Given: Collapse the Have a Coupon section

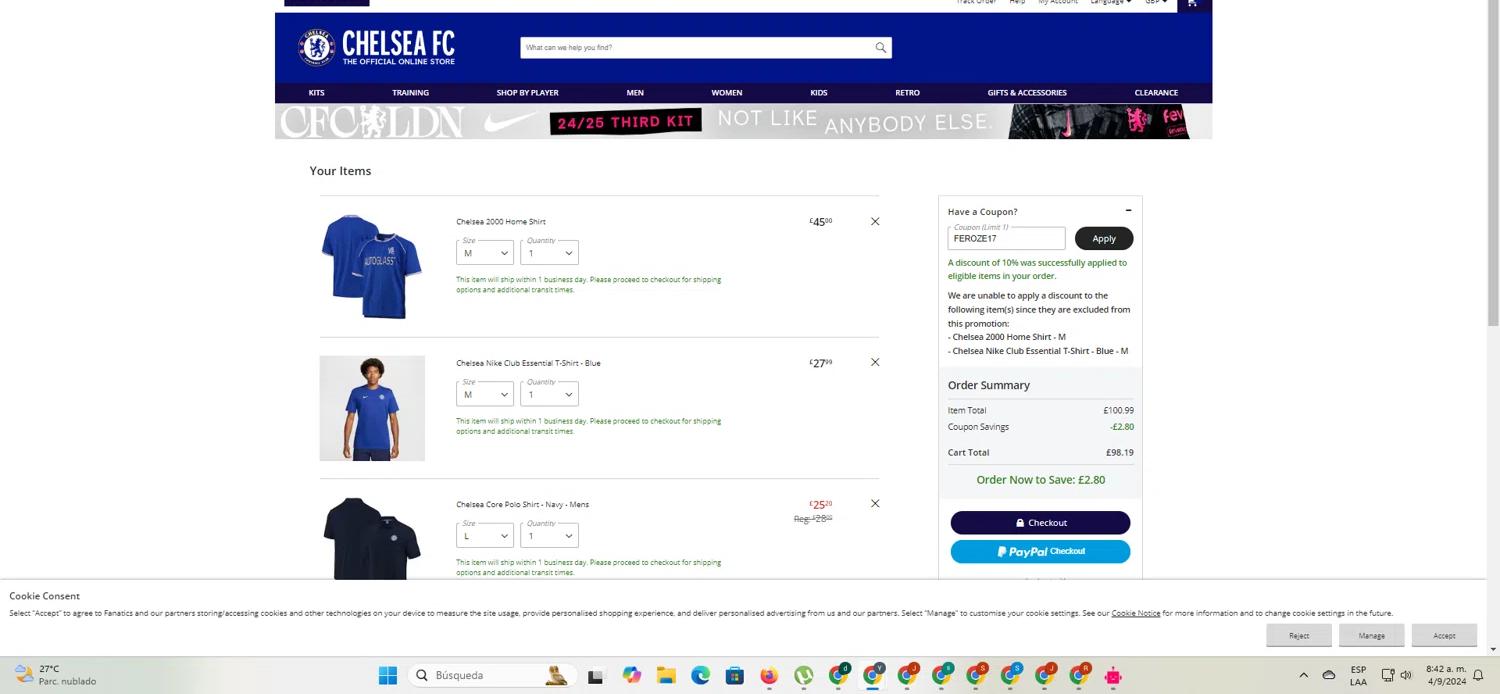Looking at the screenshot, I should click(1128, 211).
